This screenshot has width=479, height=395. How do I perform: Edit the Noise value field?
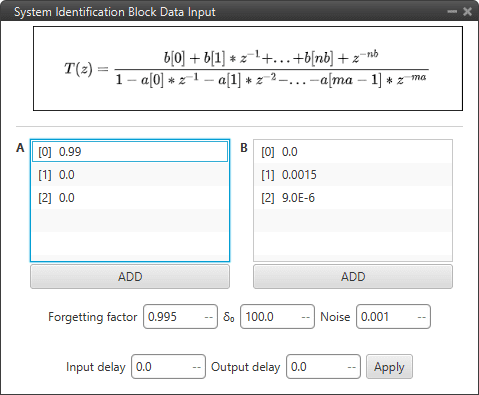pyautogui.click(x=393, y=316)
